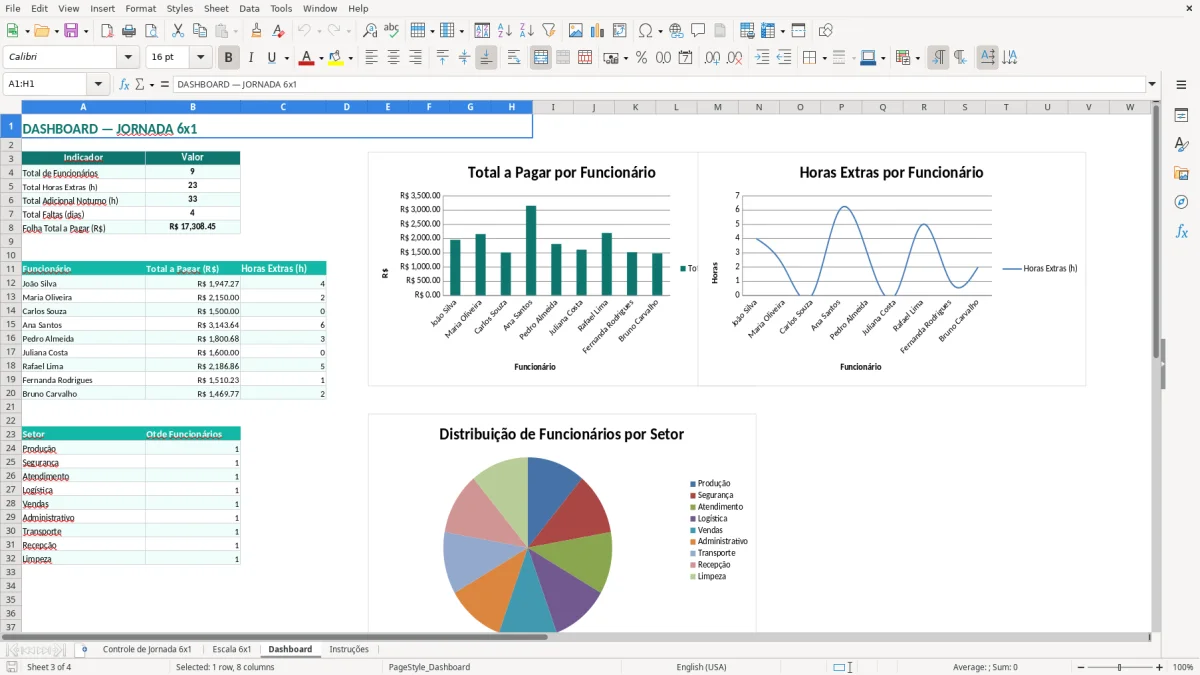Undo the last action
Viewport: 1200px width, 675px height.
pos(305,31)
